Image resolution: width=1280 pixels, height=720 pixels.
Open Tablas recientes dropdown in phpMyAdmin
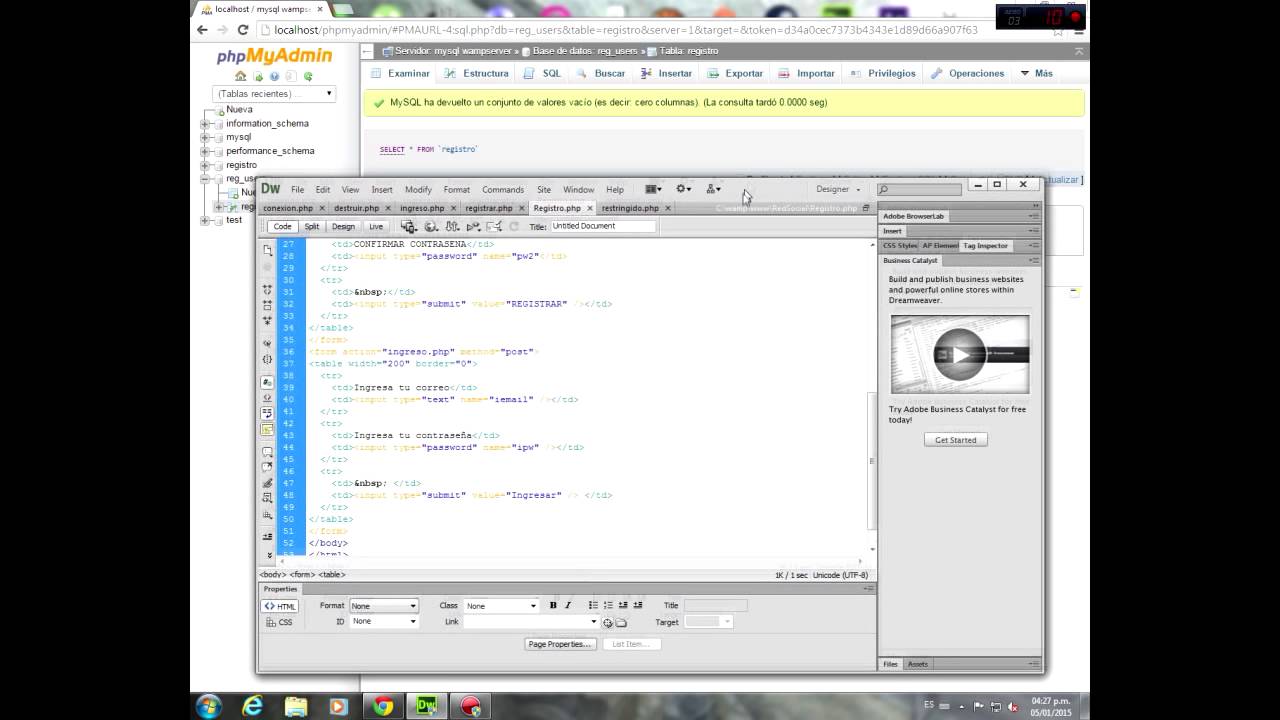[274, 94]
